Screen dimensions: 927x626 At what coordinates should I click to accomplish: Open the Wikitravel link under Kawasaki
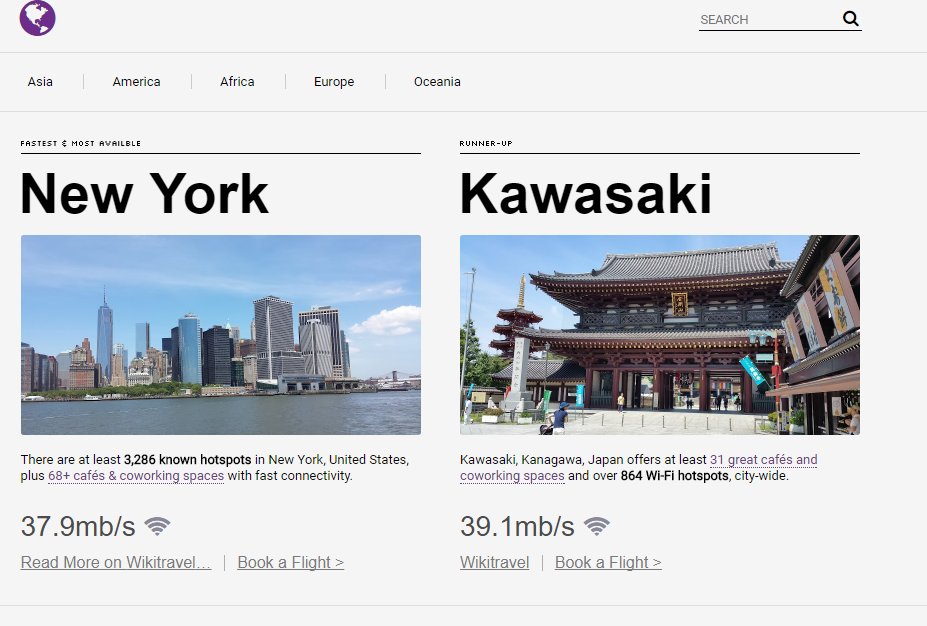494,562
